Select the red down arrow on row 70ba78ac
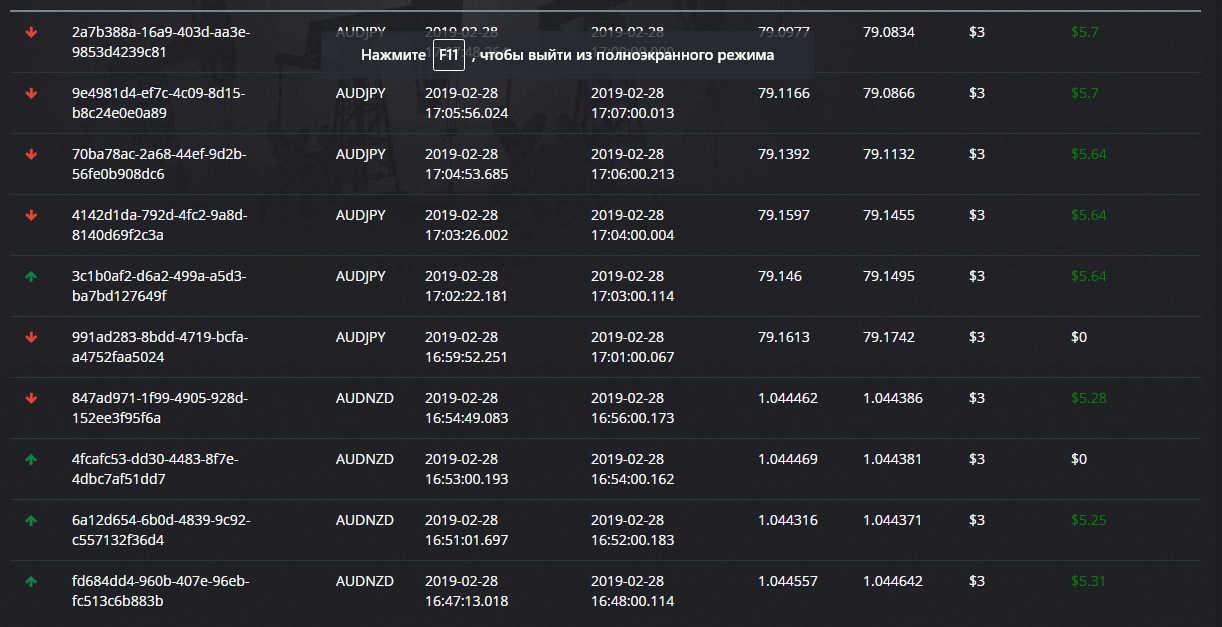The width and height of the screenshot is (1222, 627). click(31, 155)
